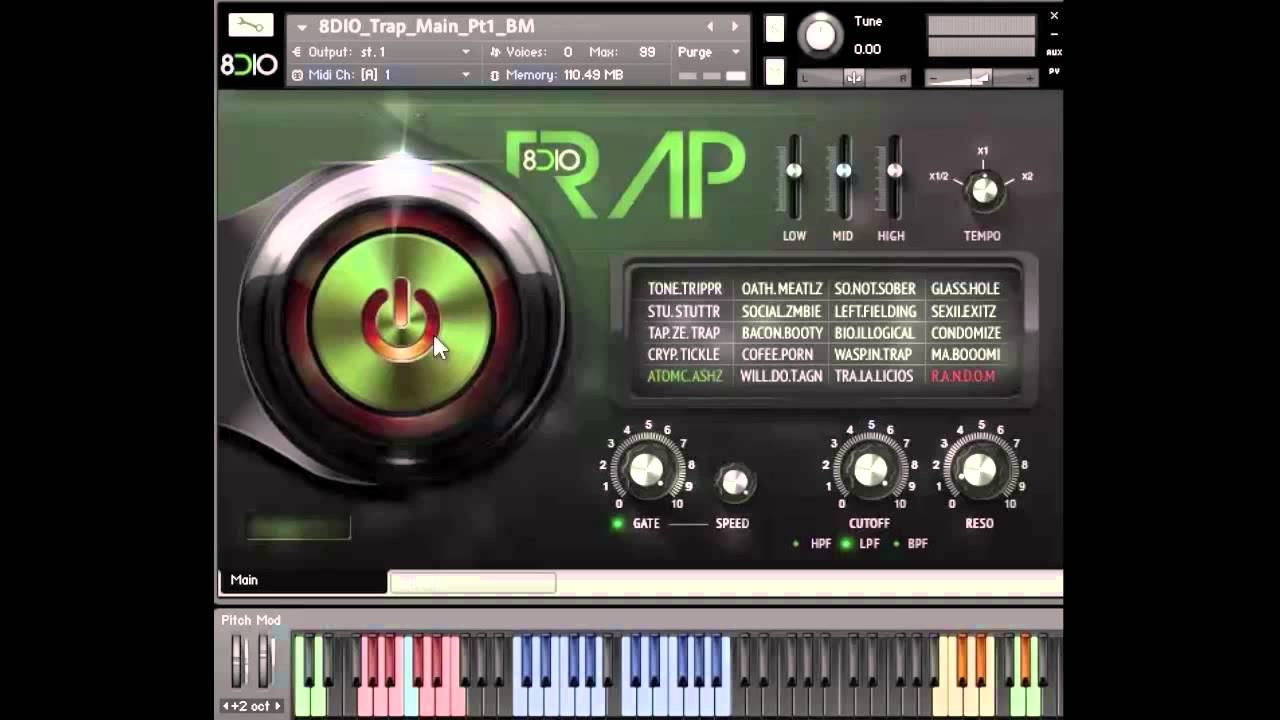Click the Speed knob
1280x720 pixels.
click(734, 482)
